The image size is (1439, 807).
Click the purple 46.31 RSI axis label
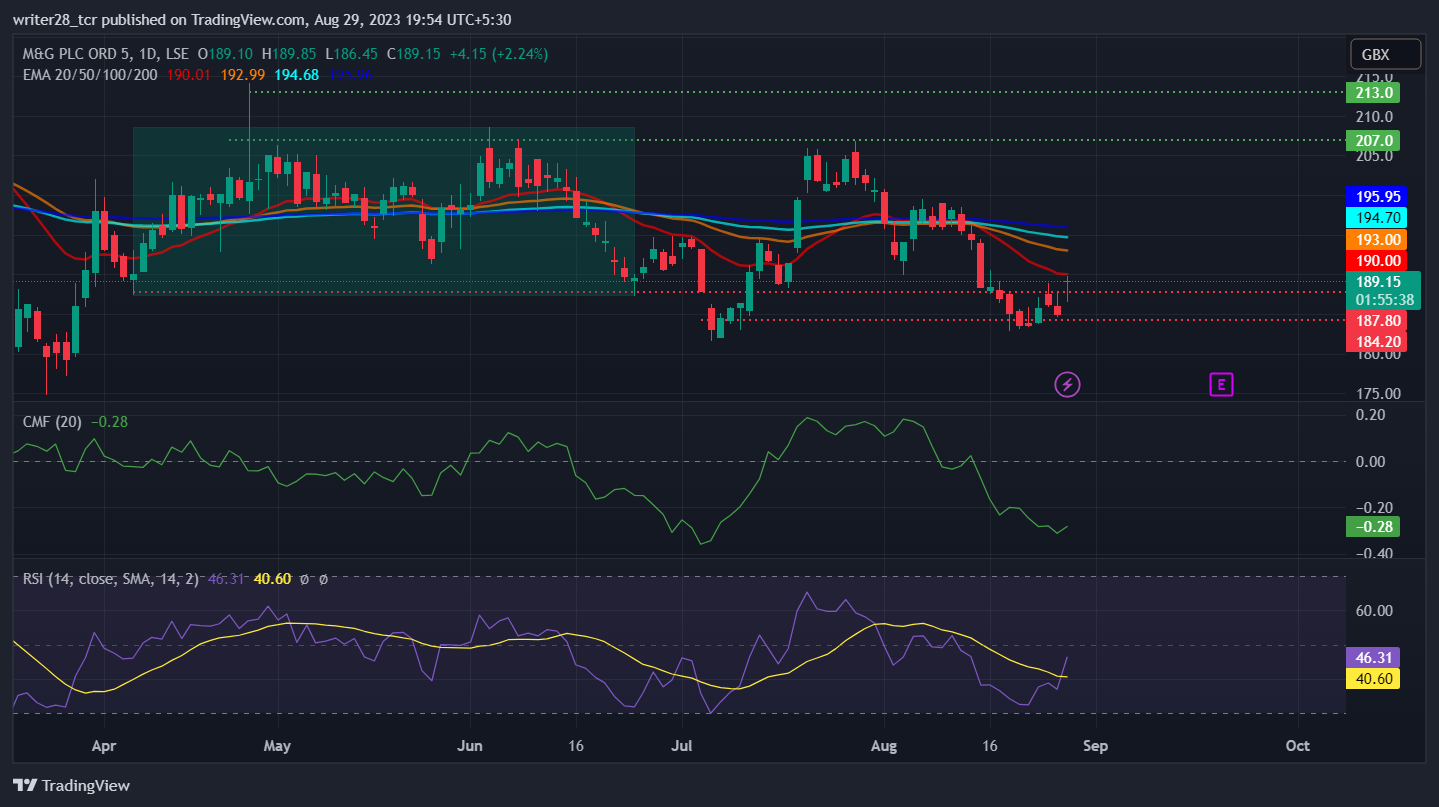1373,658
